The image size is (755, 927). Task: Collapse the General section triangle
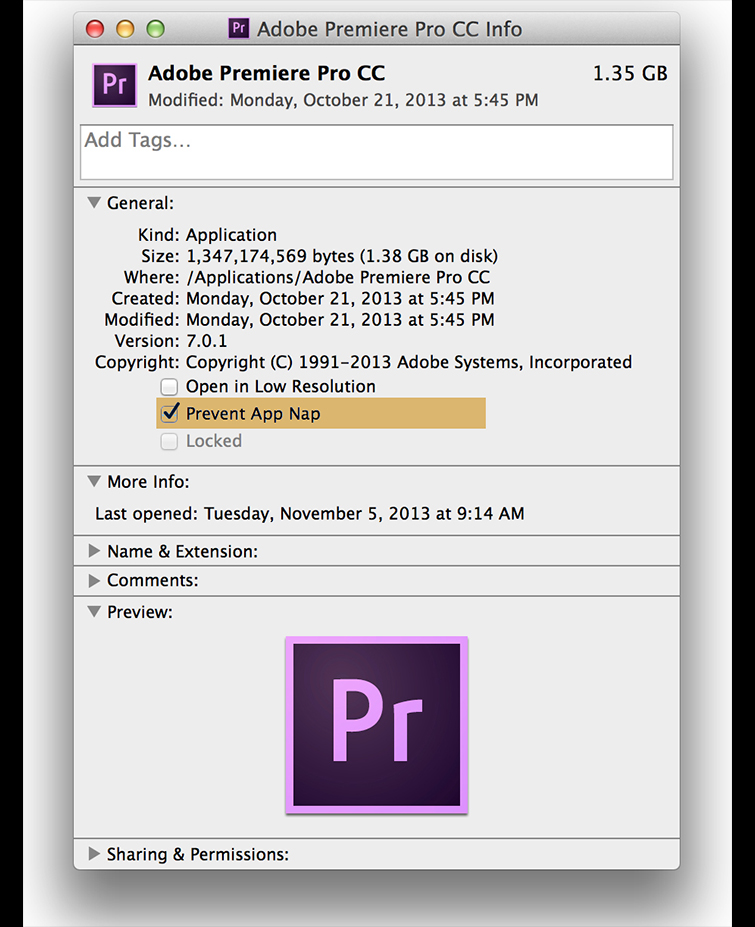tap(94, 203)
